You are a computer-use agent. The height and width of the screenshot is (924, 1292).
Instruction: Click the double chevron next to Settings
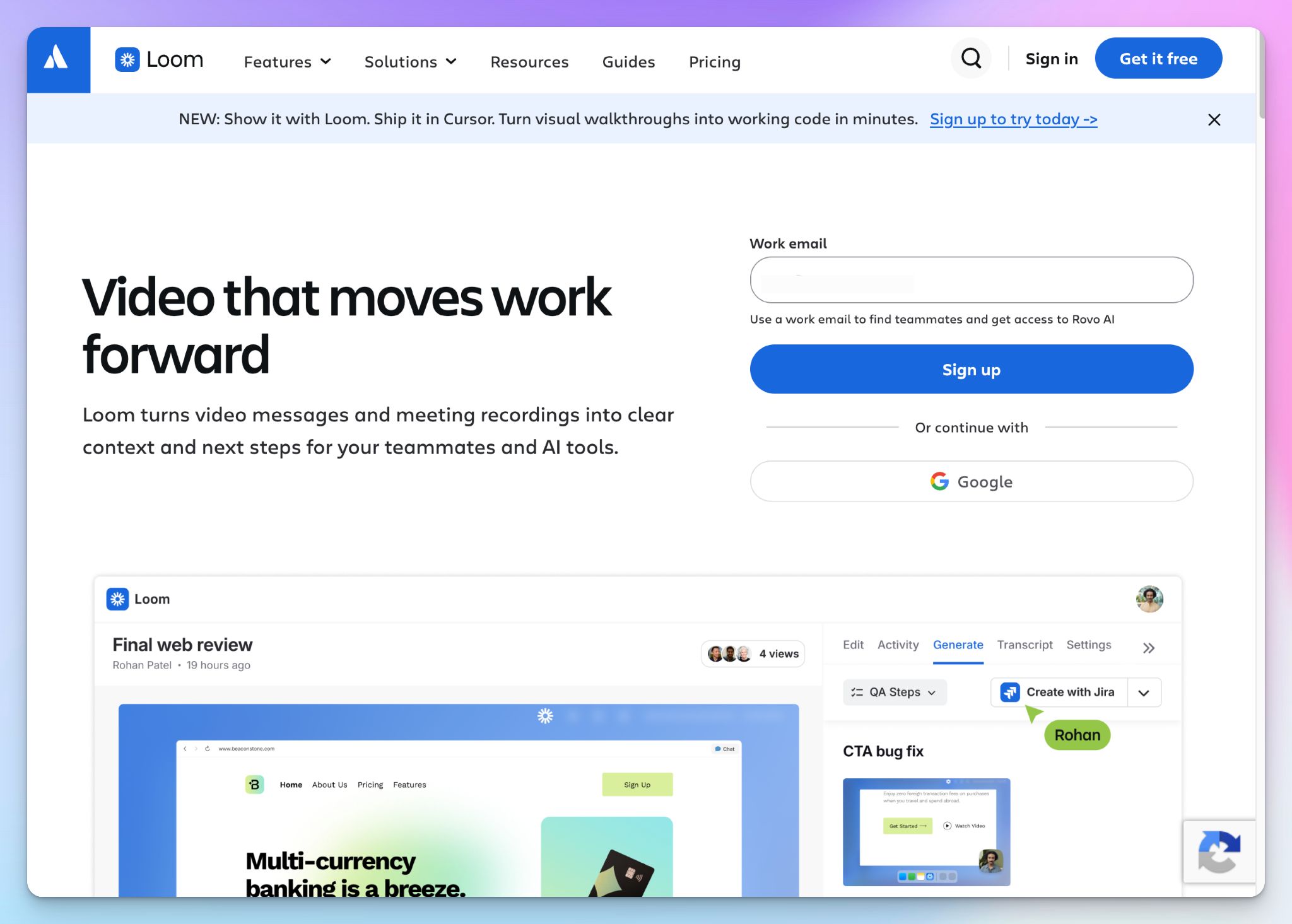(1148, 648)
